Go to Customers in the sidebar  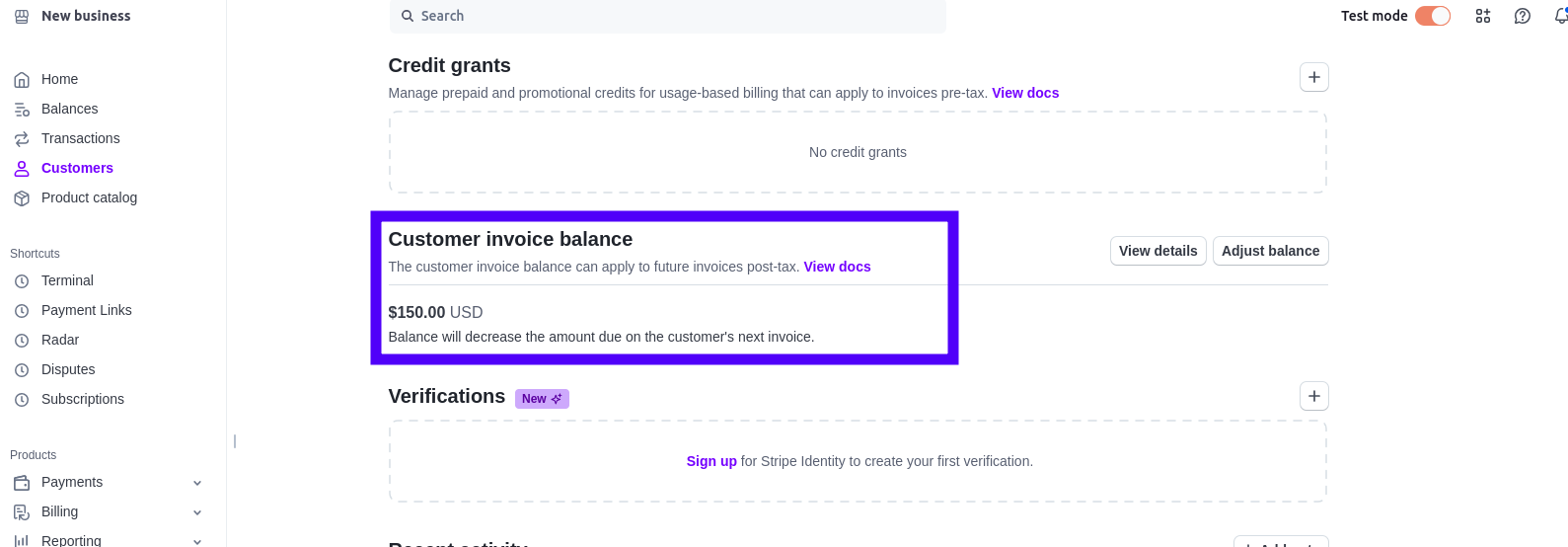coord(77,168)
